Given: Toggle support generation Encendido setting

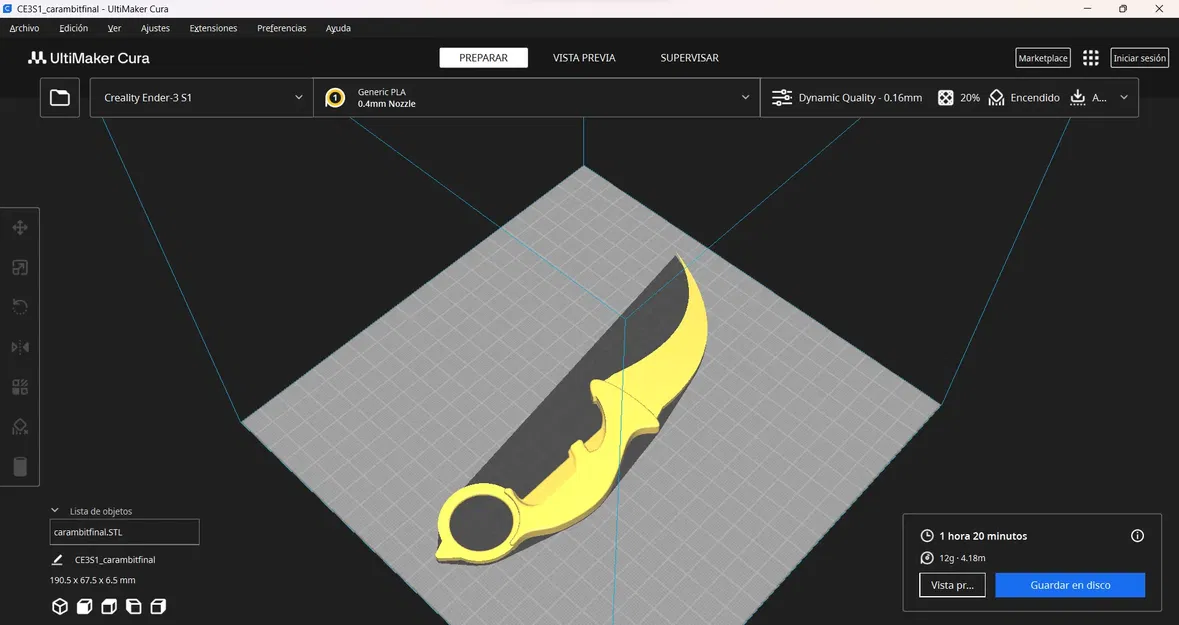Looking at the screenshot, I should pyautogui.click(x=1024, y=97).
